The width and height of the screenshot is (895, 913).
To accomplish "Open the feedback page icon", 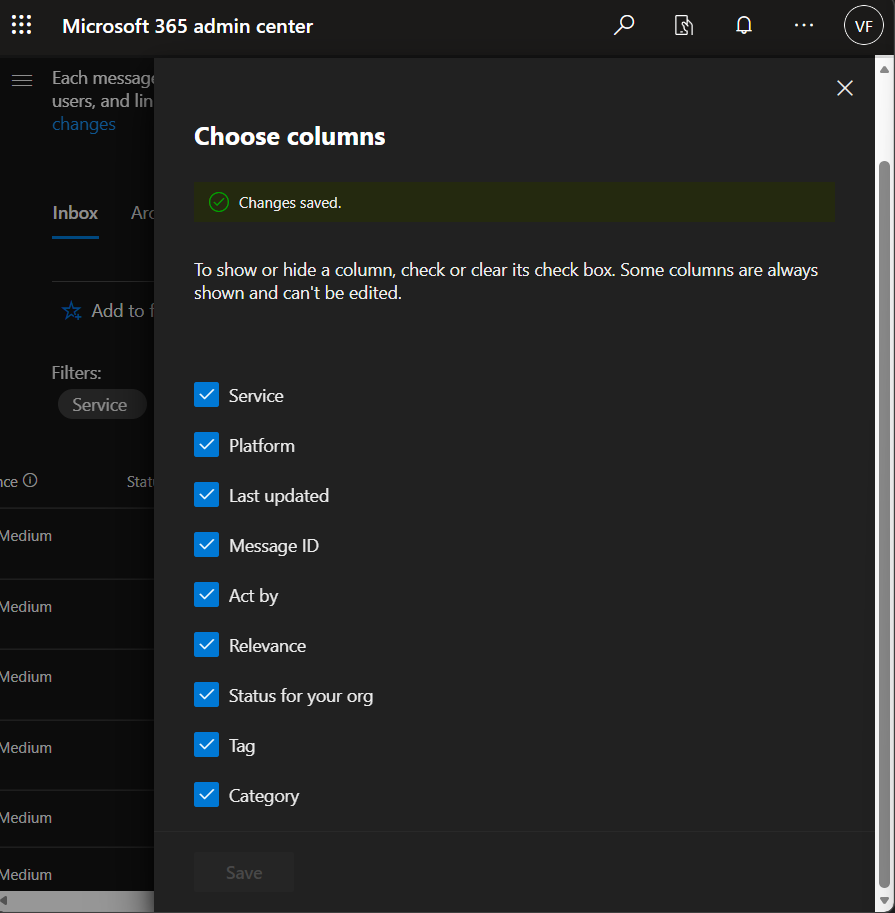I will [684, 25].
